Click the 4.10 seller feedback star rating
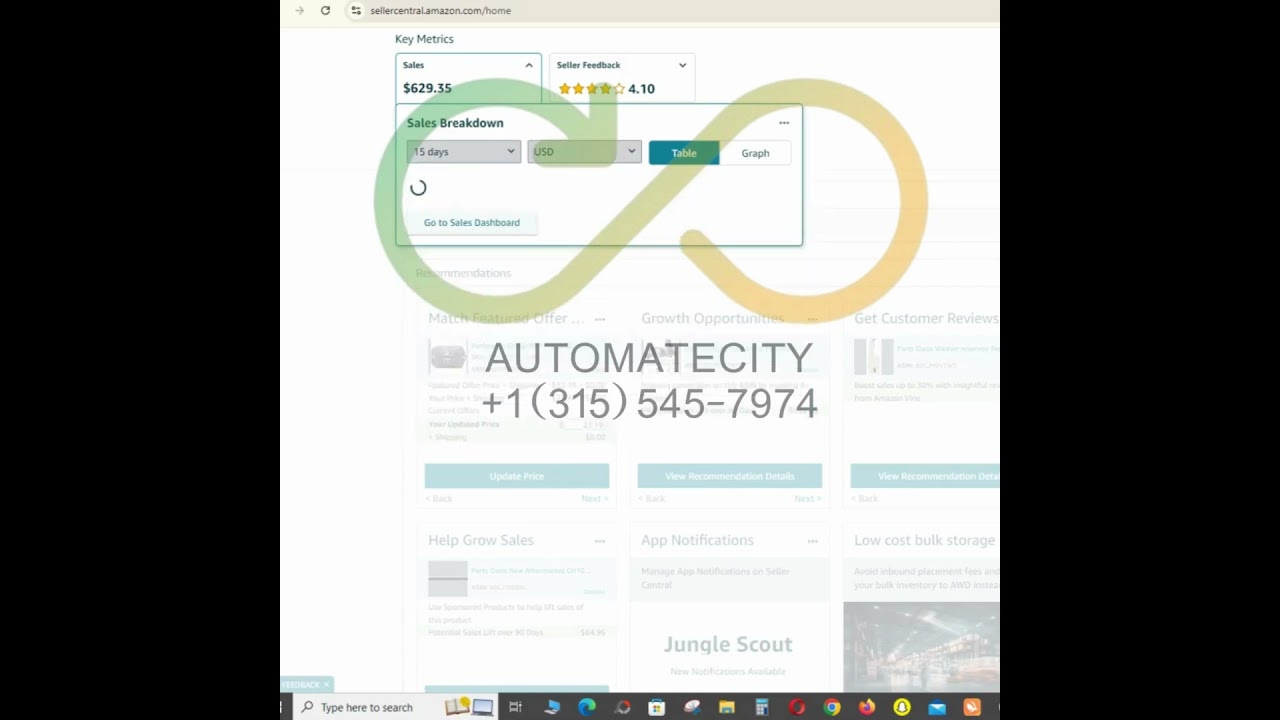 coord(606,89)
